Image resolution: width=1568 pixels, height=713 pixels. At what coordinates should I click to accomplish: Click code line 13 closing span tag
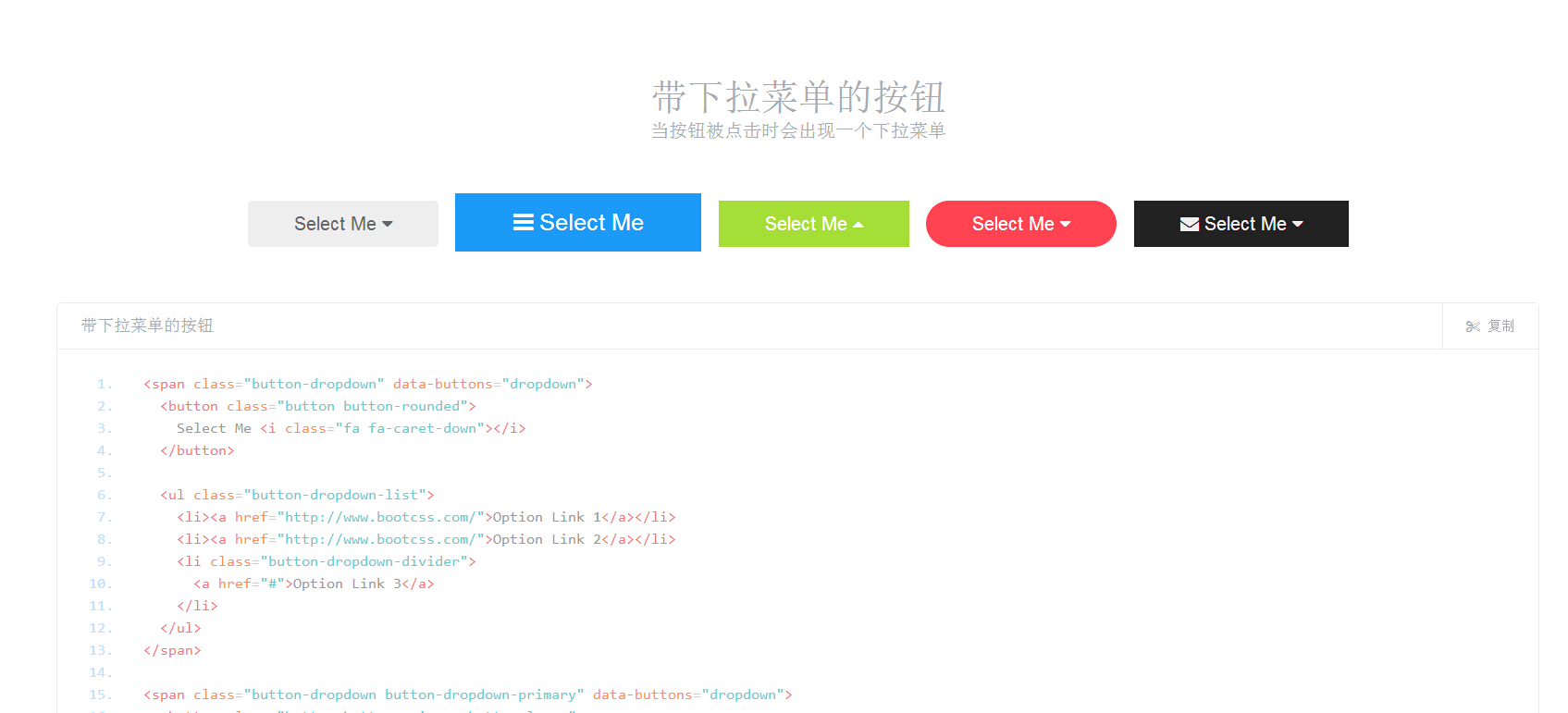pyautogui.click(x=172, y=650)
